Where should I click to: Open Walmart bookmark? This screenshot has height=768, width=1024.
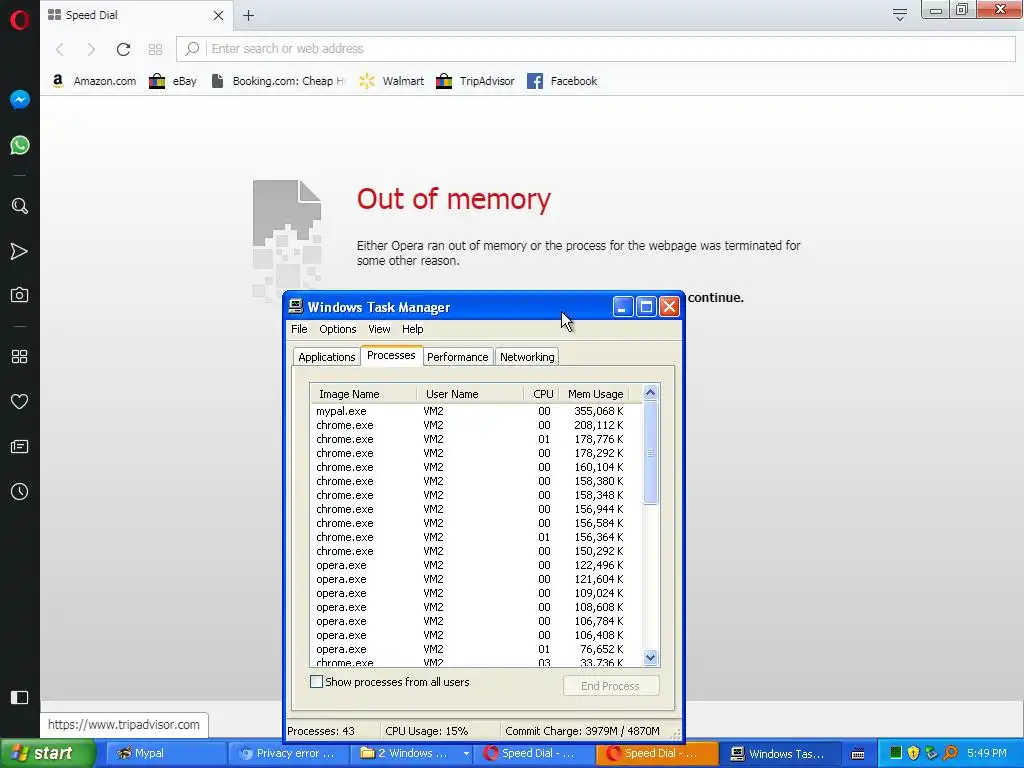(x=391, y=81)
